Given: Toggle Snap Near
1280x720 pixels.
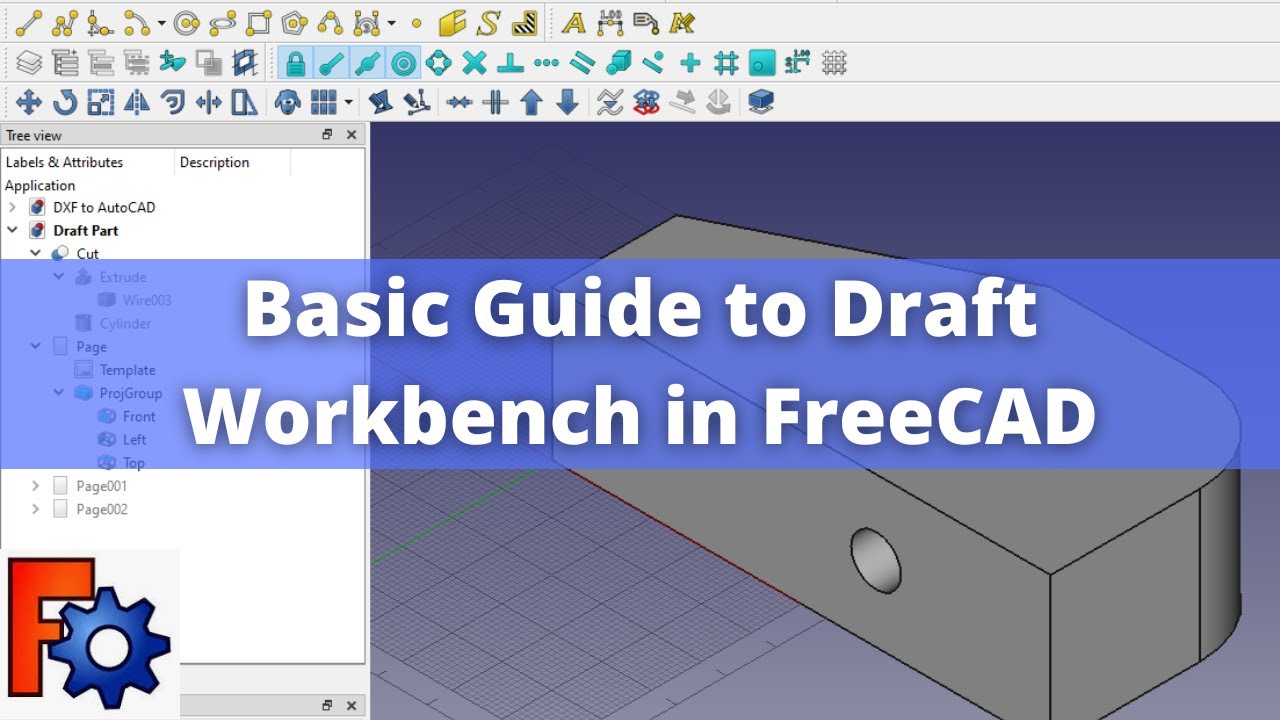Looking at the screenshot, I should (654, 63).
